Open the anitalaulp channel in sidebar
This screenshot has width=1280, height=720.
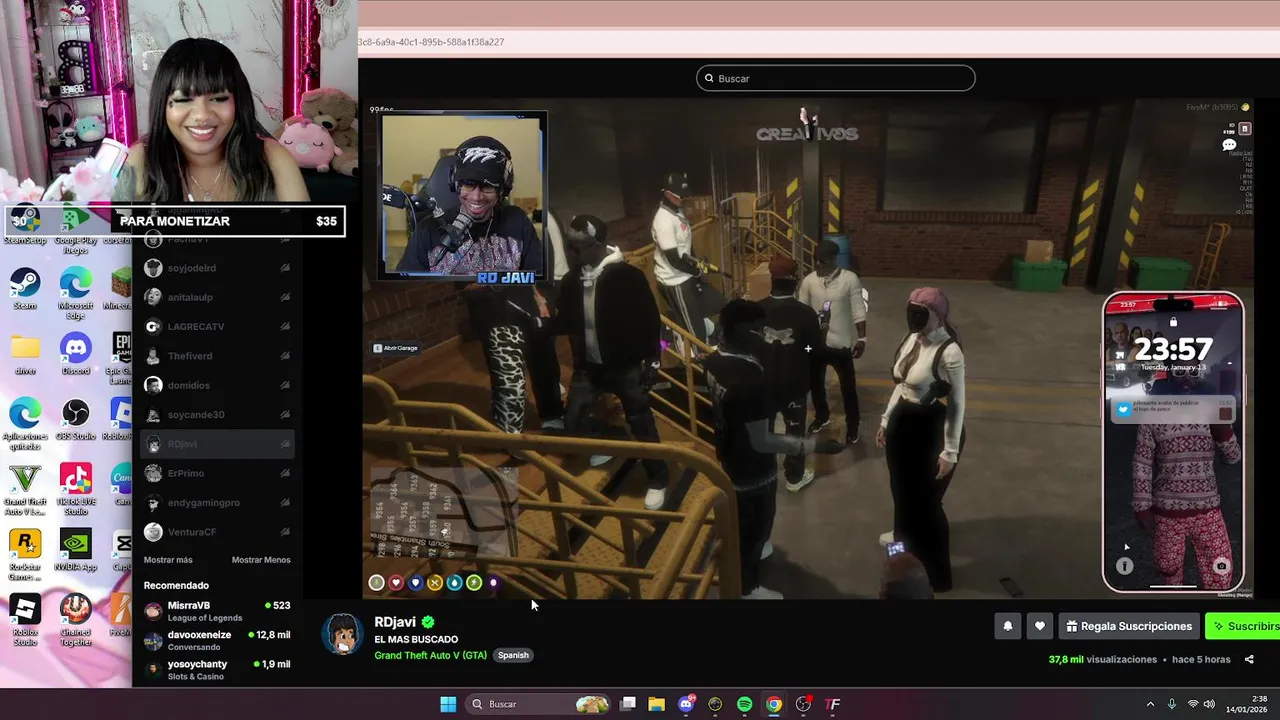pos(218,297)
